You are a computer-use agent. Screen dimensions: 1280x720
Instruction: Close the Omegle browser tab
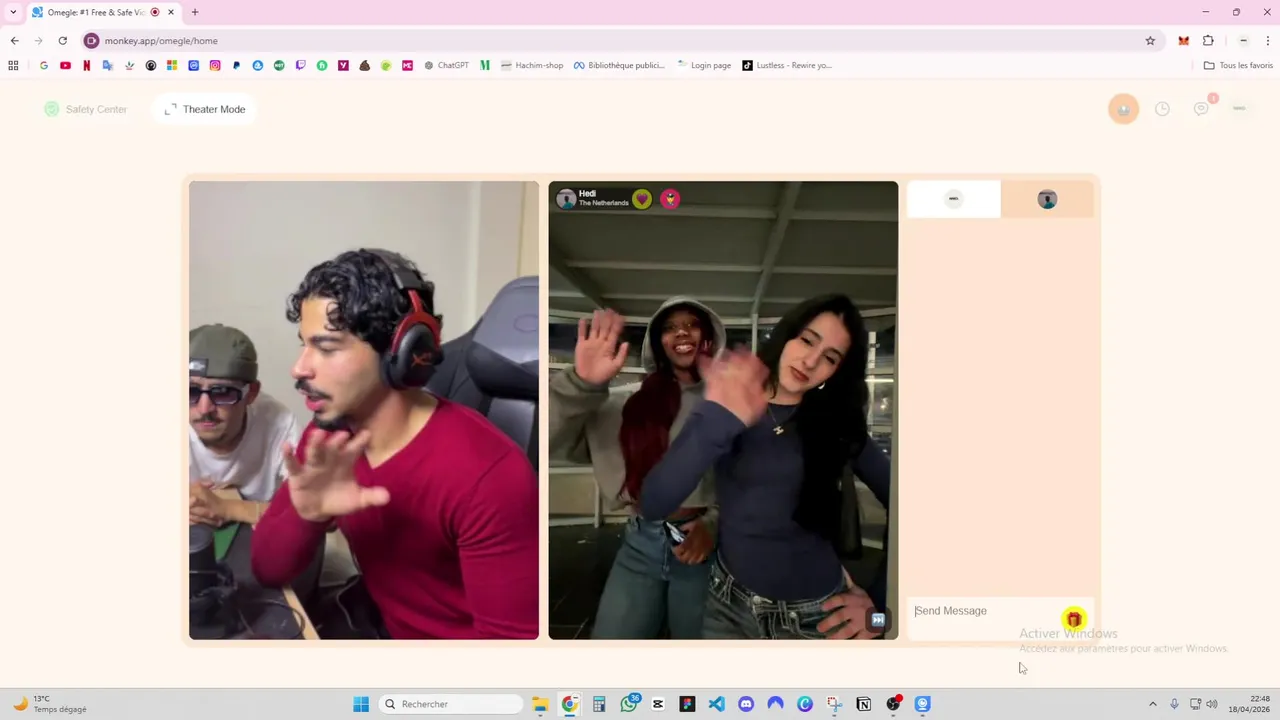(x=171, y=12)
